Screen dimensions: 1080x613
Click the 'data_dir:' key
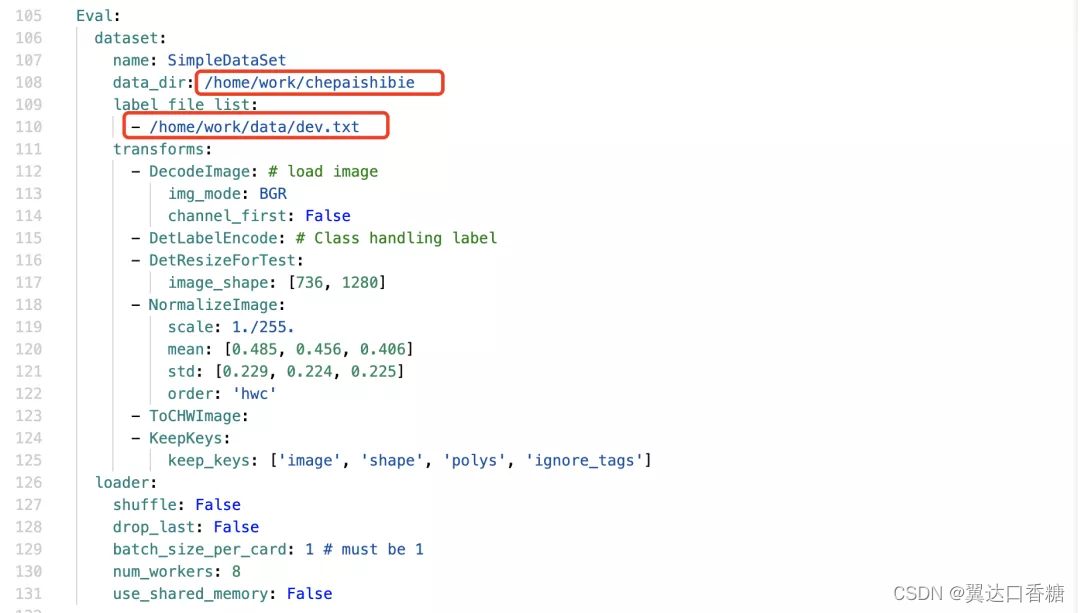154,83
